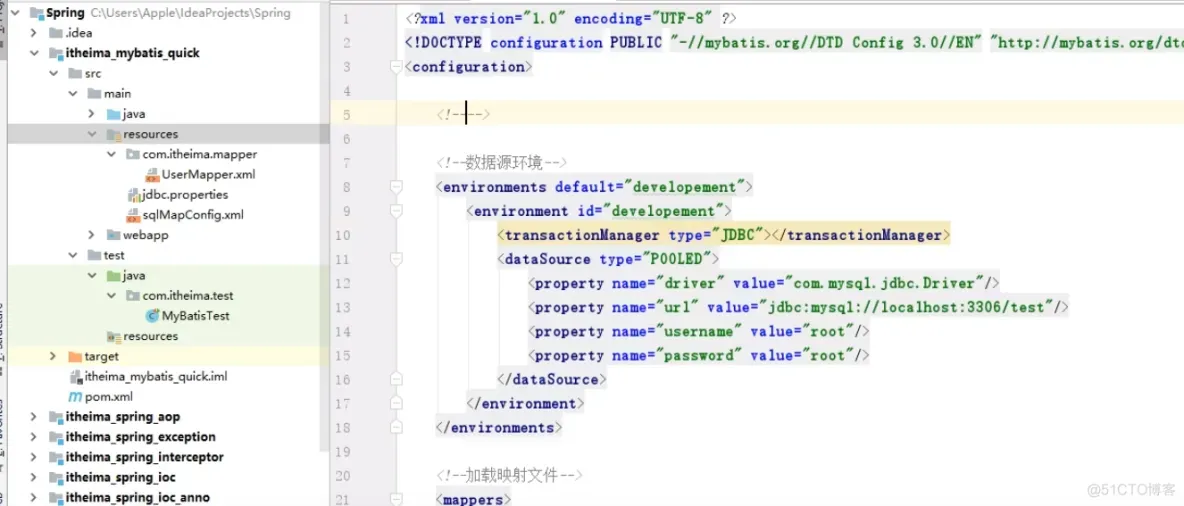Expand the webapp folder
Image resolution: width=1184 pixels, height=506 pixels.
[x=91, y=235]
